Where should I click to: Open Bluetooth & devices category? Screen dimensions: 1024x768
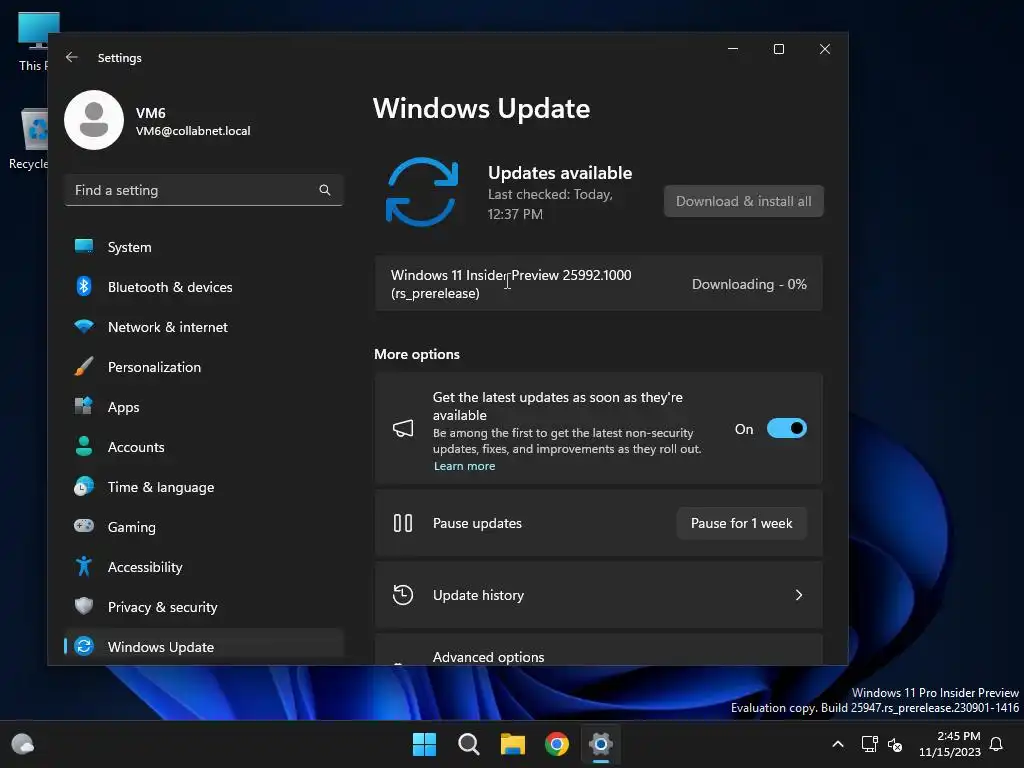[204, 287]
